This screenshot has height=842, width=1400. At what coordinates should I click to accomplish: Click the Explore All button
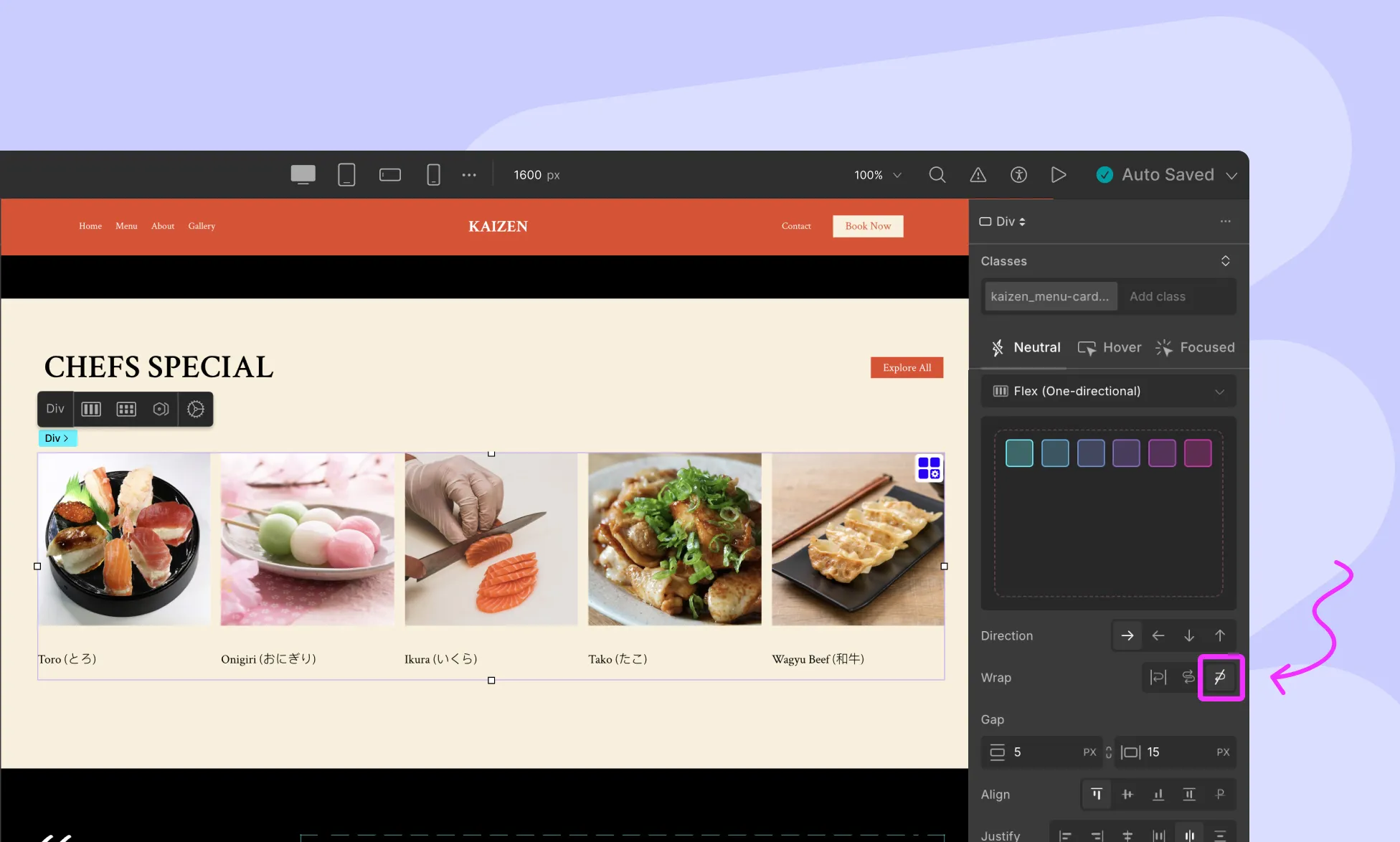907,367
